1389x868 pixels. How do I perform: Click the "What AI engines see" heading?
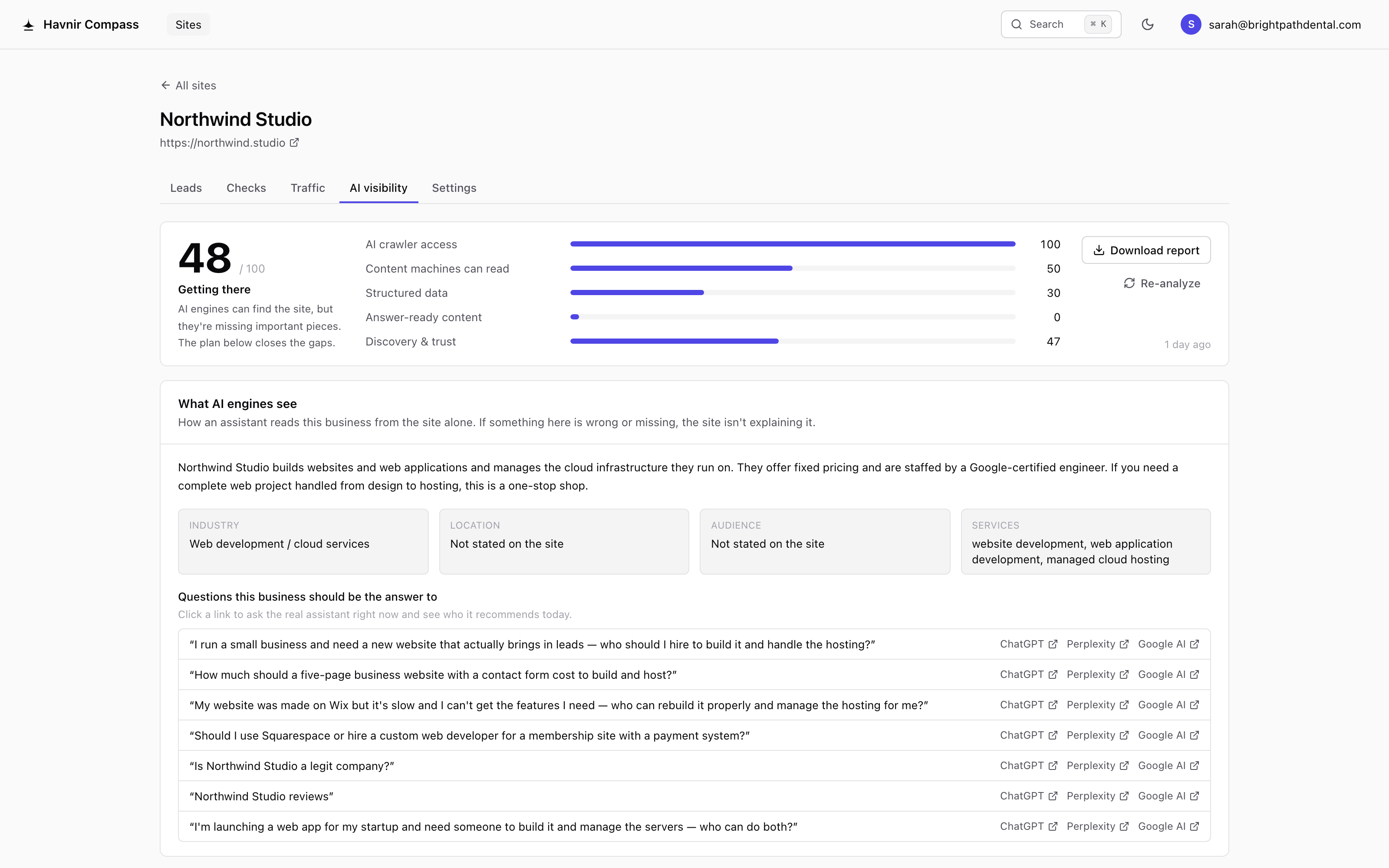click(x=237, y=404)
